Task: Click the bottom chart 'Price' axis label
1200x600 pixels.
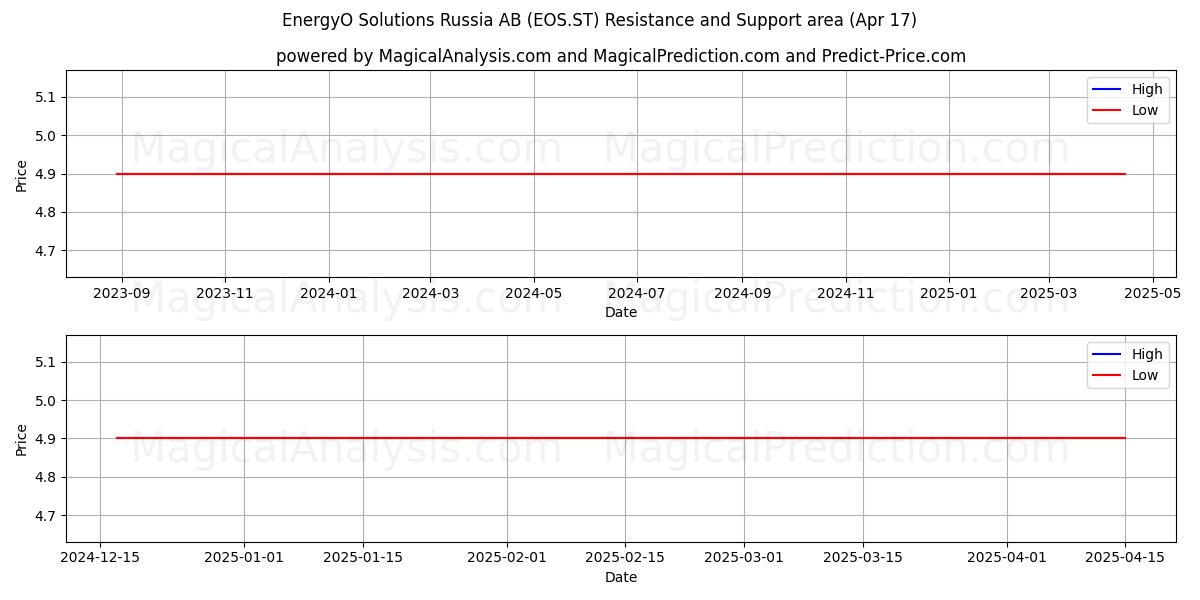Action: click(22, 439)
